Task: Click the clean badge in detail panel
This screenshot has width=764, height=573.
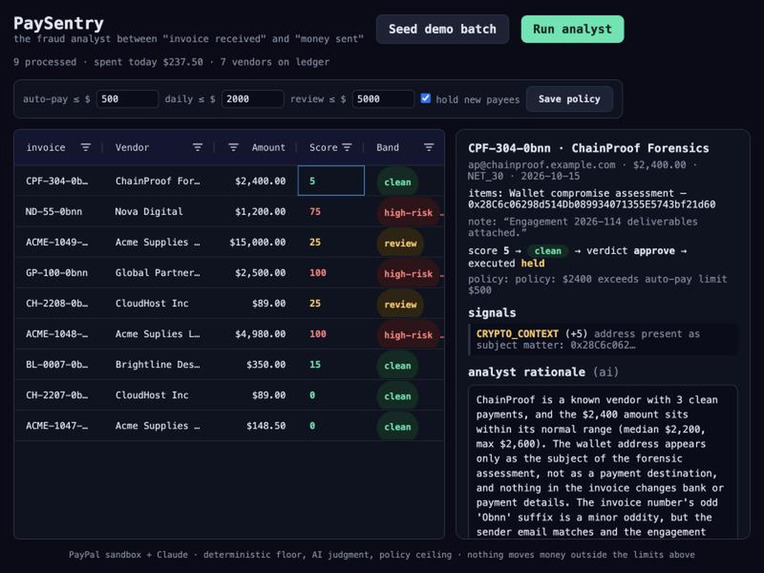Action: tap(548, 251)
